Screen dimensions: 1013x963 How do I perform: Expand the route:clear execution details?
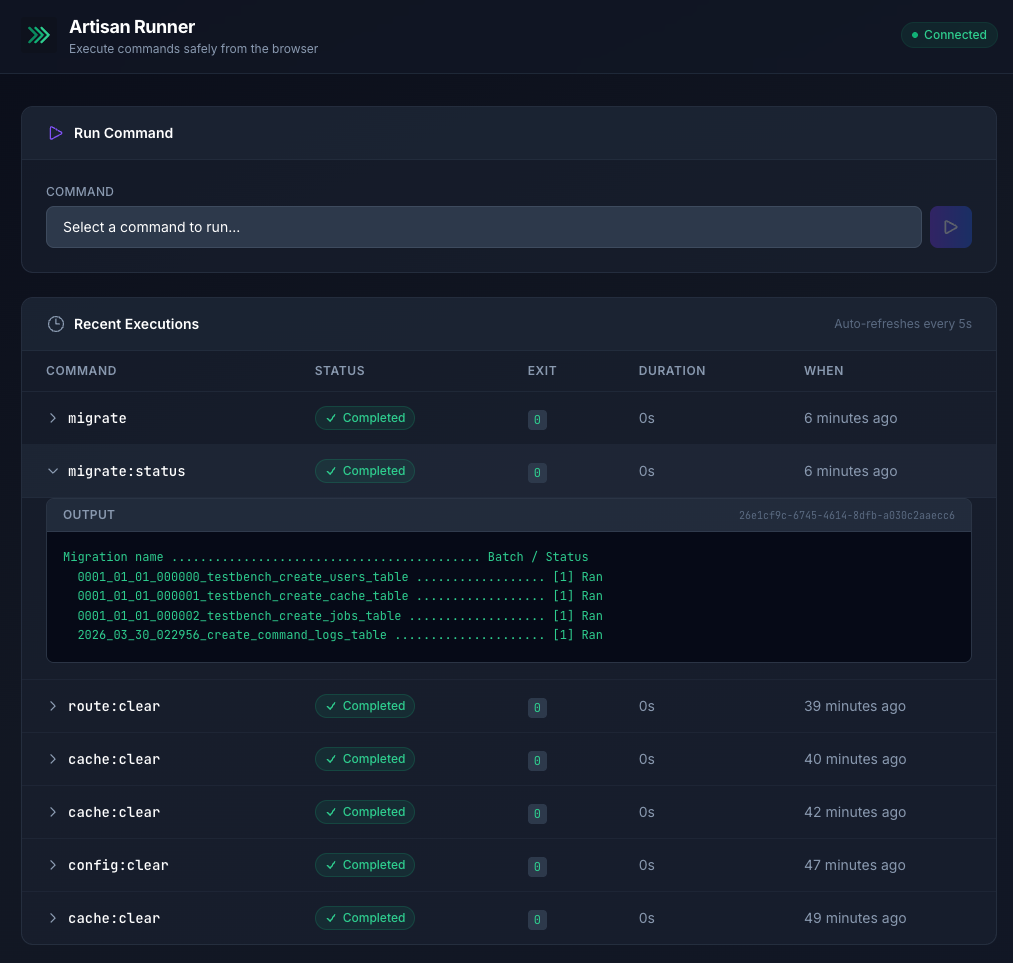53,706
